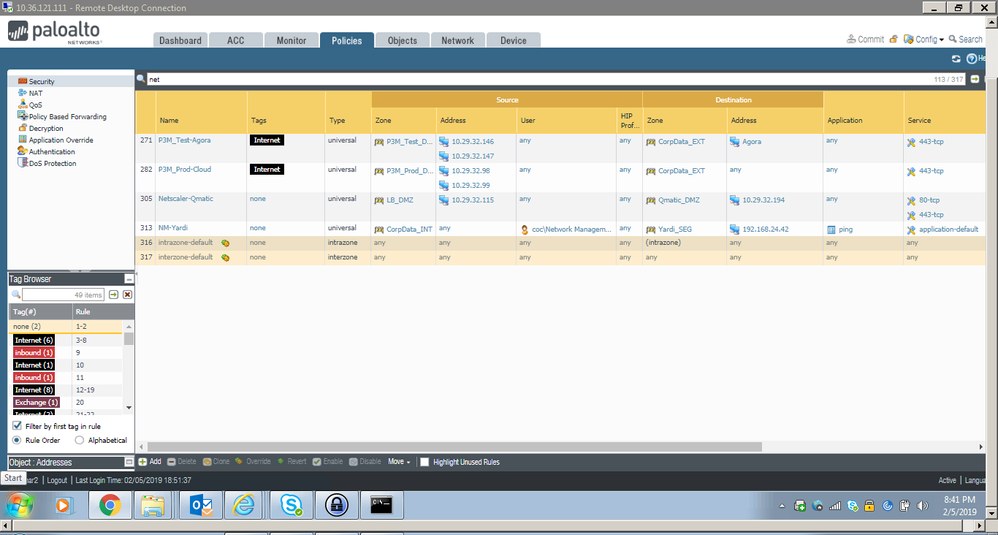Select the Alphabetical radio button
Screen dimensions: 998x535
coord(78,440)
